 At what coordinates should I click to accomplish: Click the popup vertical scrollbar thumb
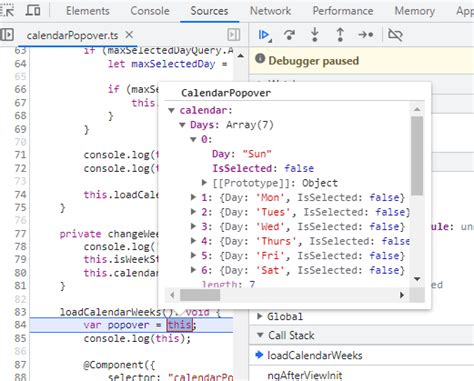pos(417,155)
